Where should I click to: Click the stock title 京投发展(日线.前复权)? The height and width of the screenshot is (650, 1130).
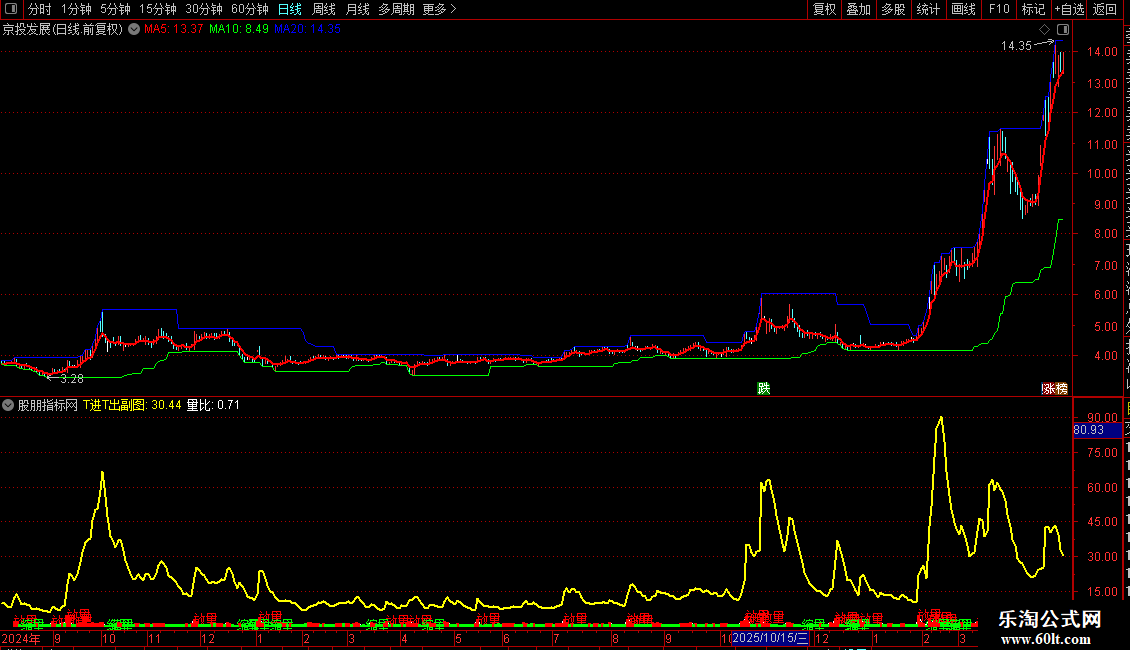pyautogui.click(x=63, y=30)
